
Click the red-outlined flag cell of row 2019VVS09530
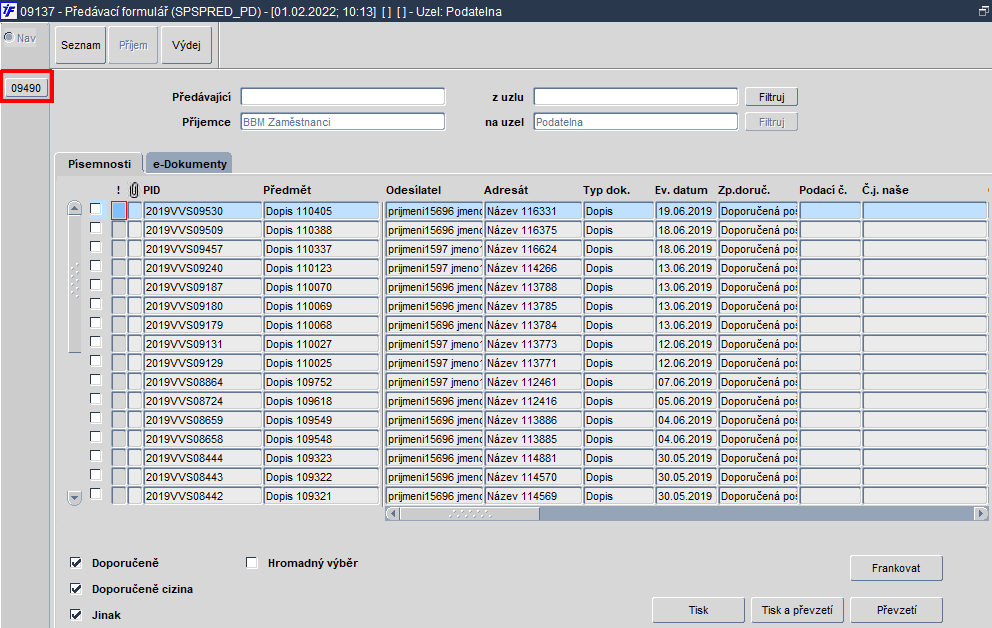tap(119, 211)
